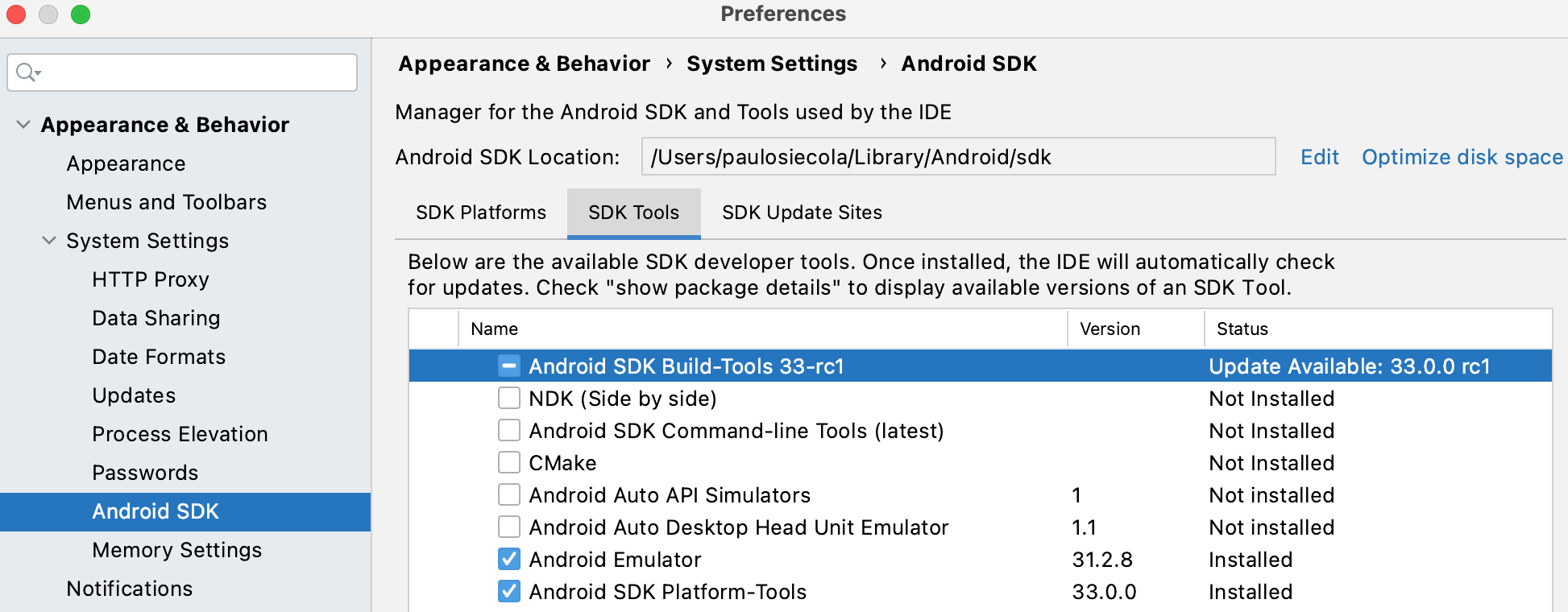Open the SDK Update Sites tab
The height and width of the screenshot is (612, 1568).
click(x=801, y=213)
